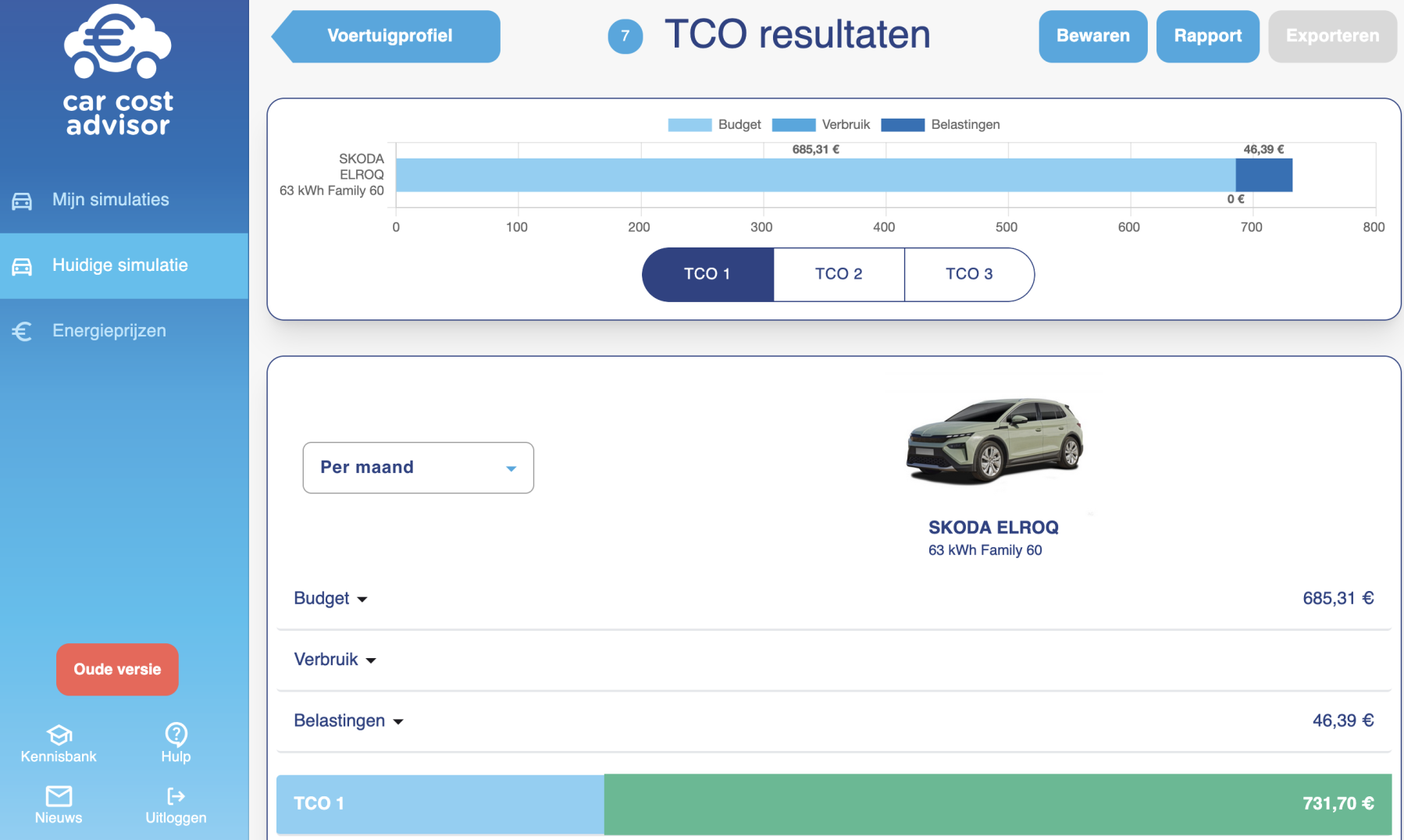Open the Per maand period dropdown
The image size is (1404, 840).
[418, 468]
